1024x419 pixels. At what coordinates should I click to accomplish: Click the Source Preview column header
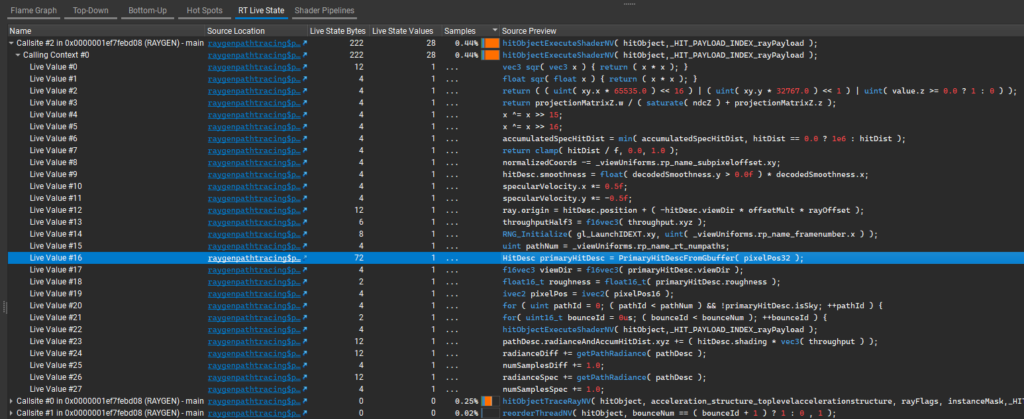tap(761, 31)
